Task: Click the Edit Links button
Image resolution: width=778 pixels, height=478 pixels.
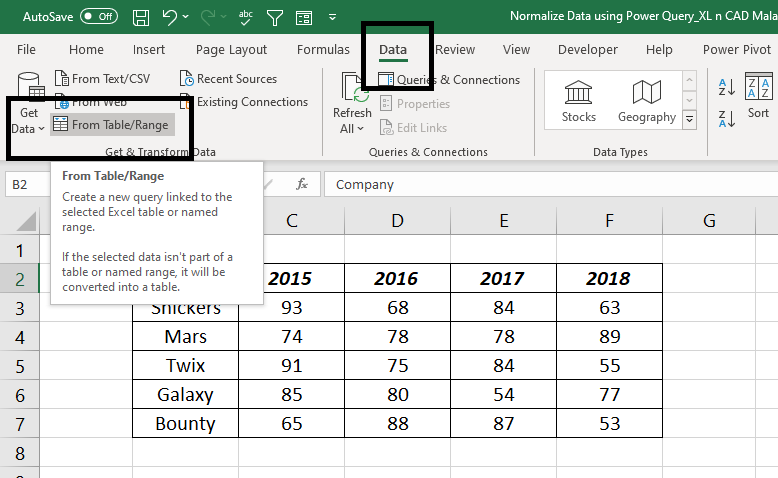Action: tap(413, 128)
